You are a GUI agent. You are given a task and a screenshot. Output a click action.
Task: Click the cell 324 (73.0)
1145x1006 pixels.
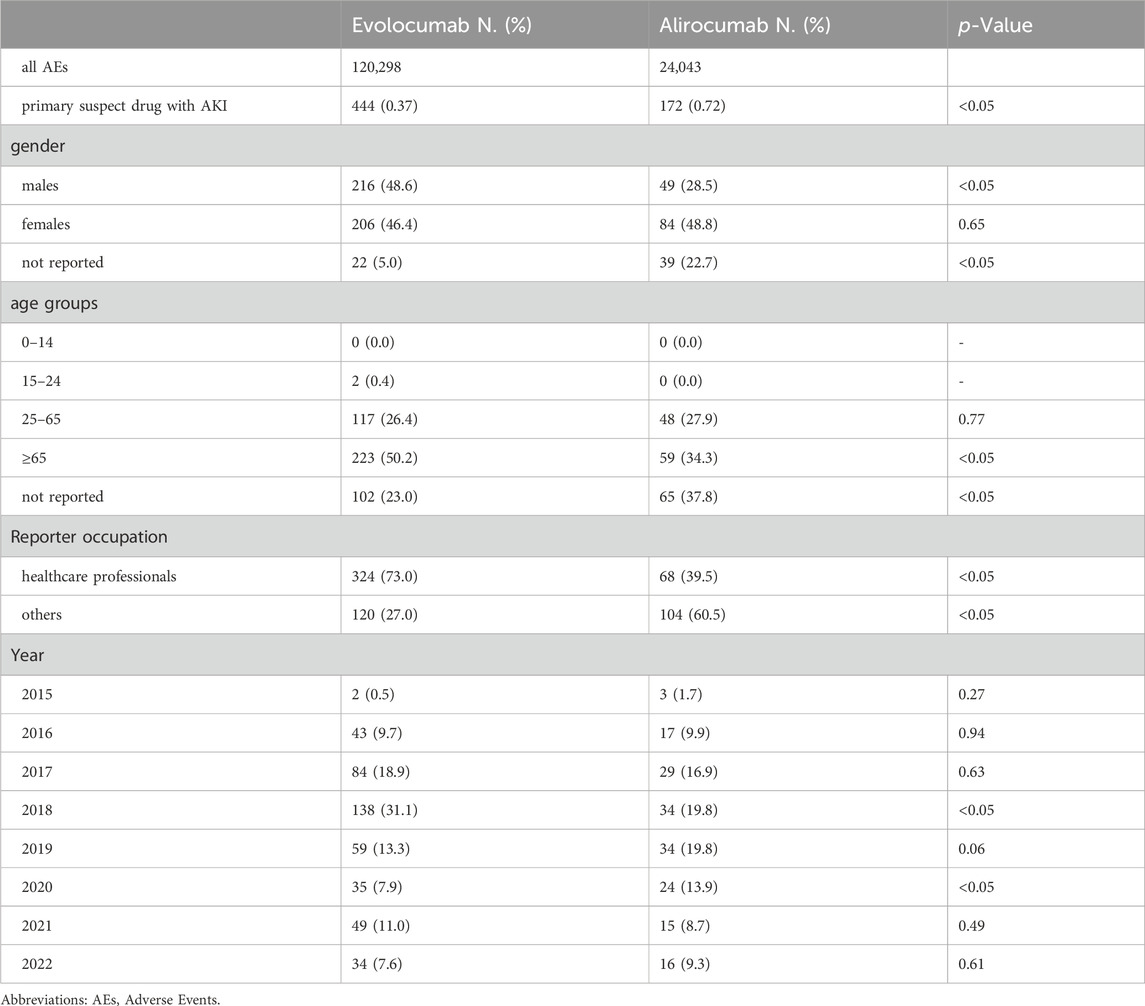[385, 577]
